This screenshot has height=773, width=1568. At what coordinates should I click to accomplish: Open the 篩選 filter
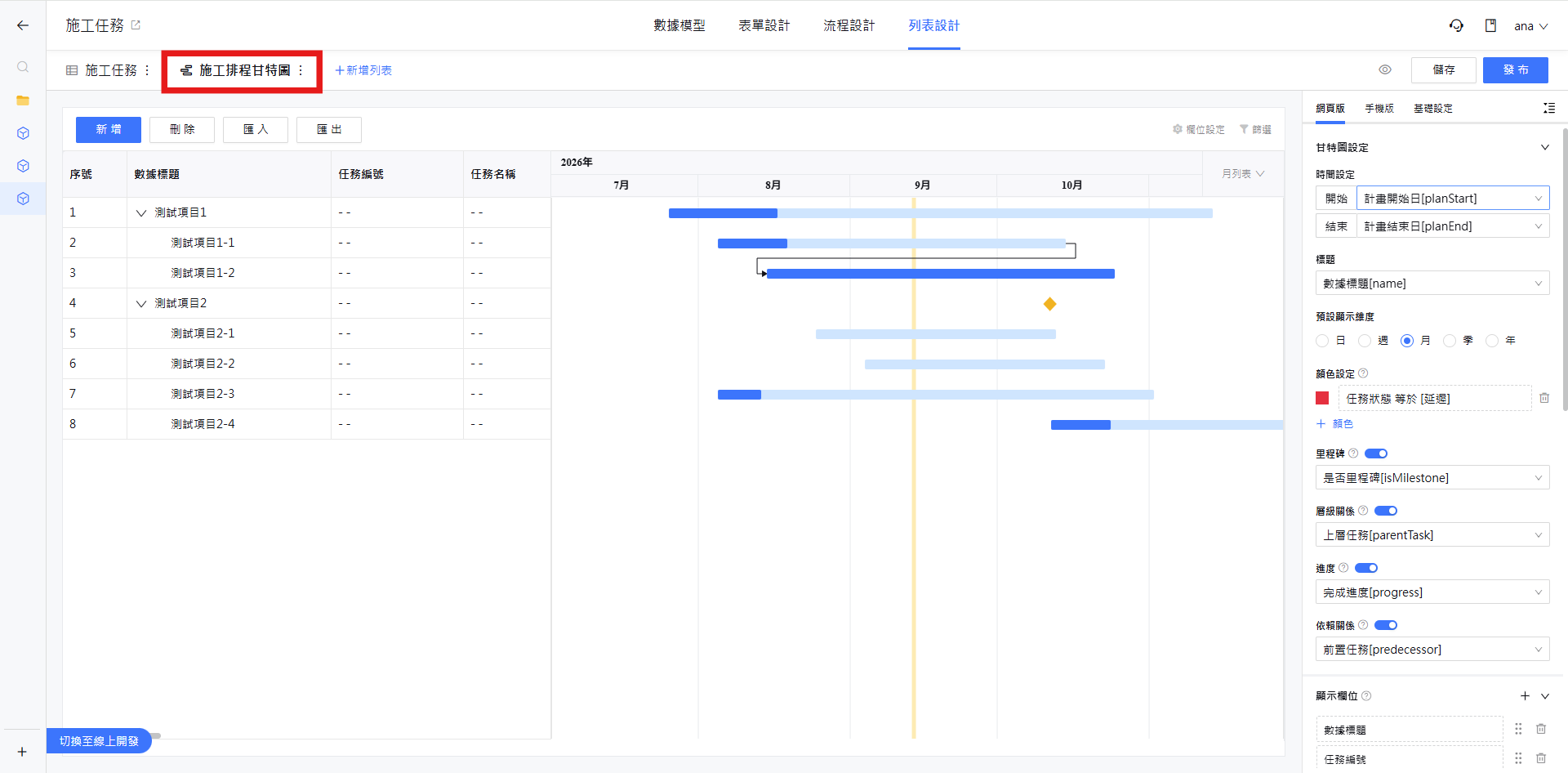tap(1255, 129)
